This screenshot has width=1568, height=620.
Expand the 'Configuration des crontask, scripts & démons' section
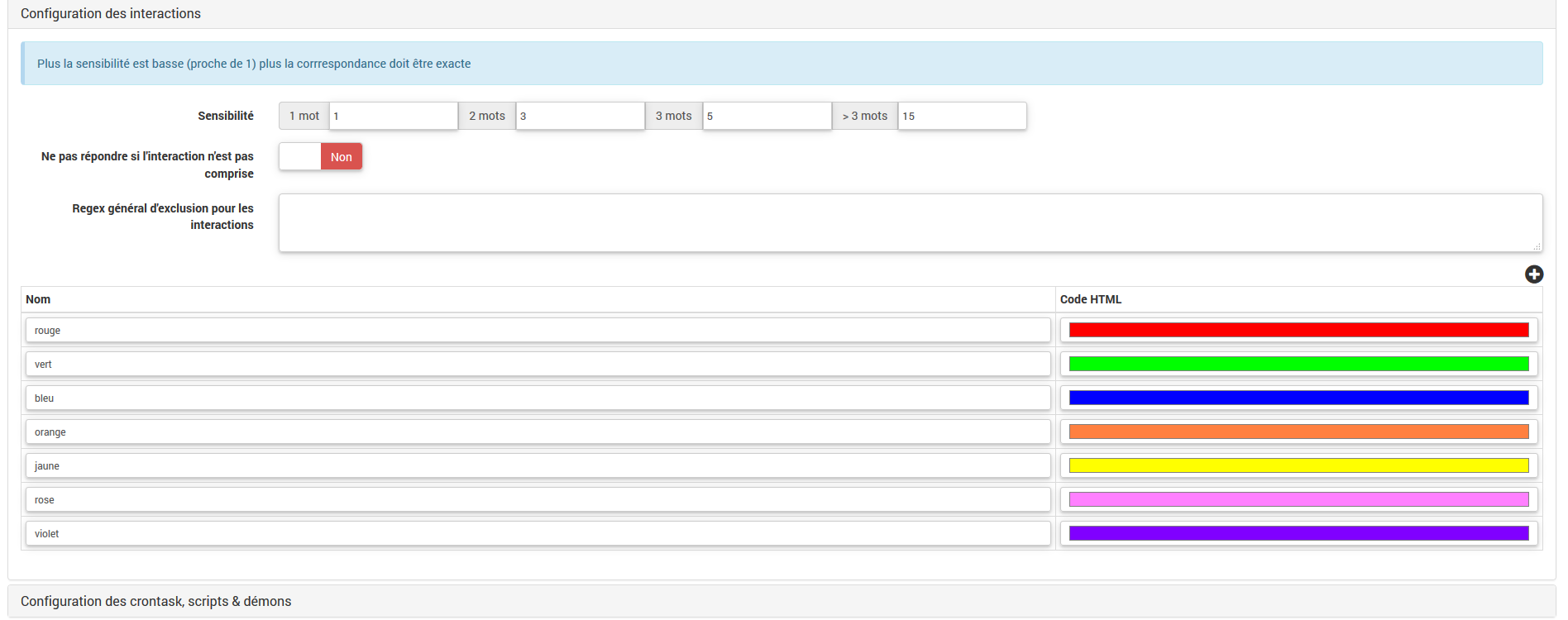[155, 601]
